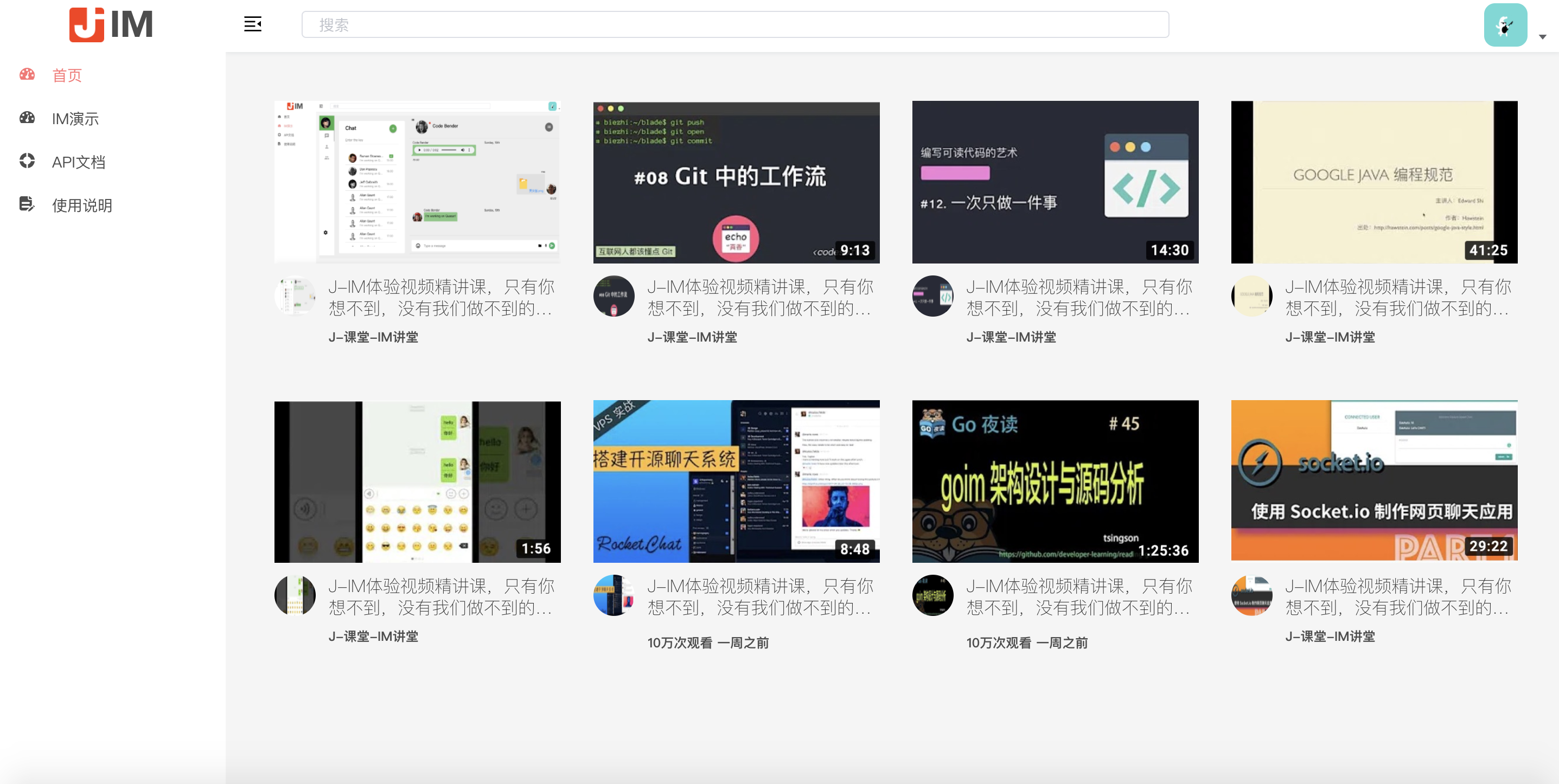1559x784 pixels.
Task: Click the API文档 sidebar icon
Action: 28,162
